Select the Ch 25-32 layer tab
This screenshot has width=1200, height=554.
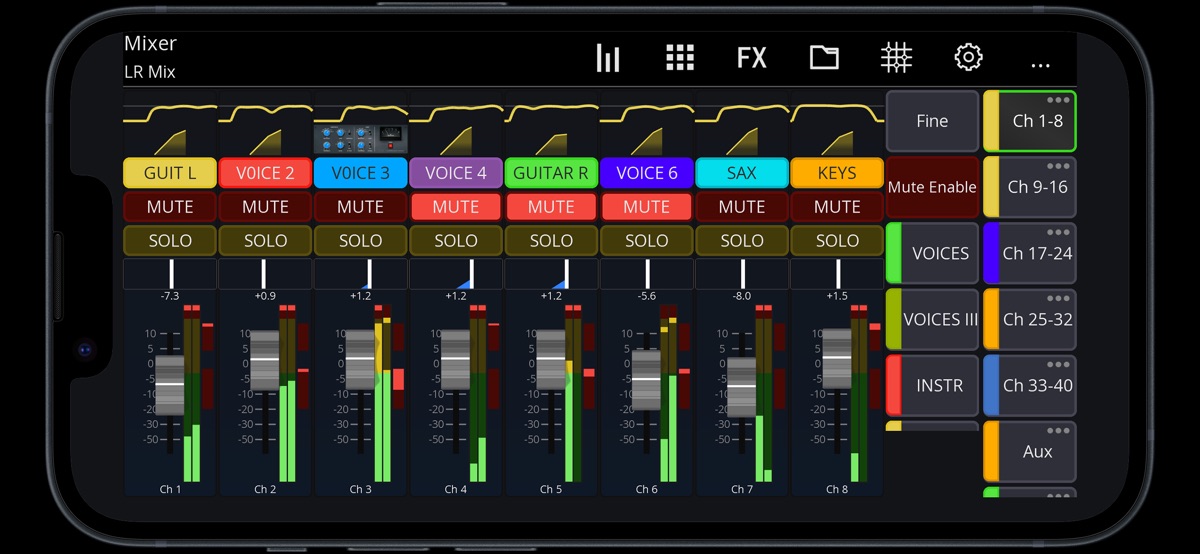coord(1037,320)
